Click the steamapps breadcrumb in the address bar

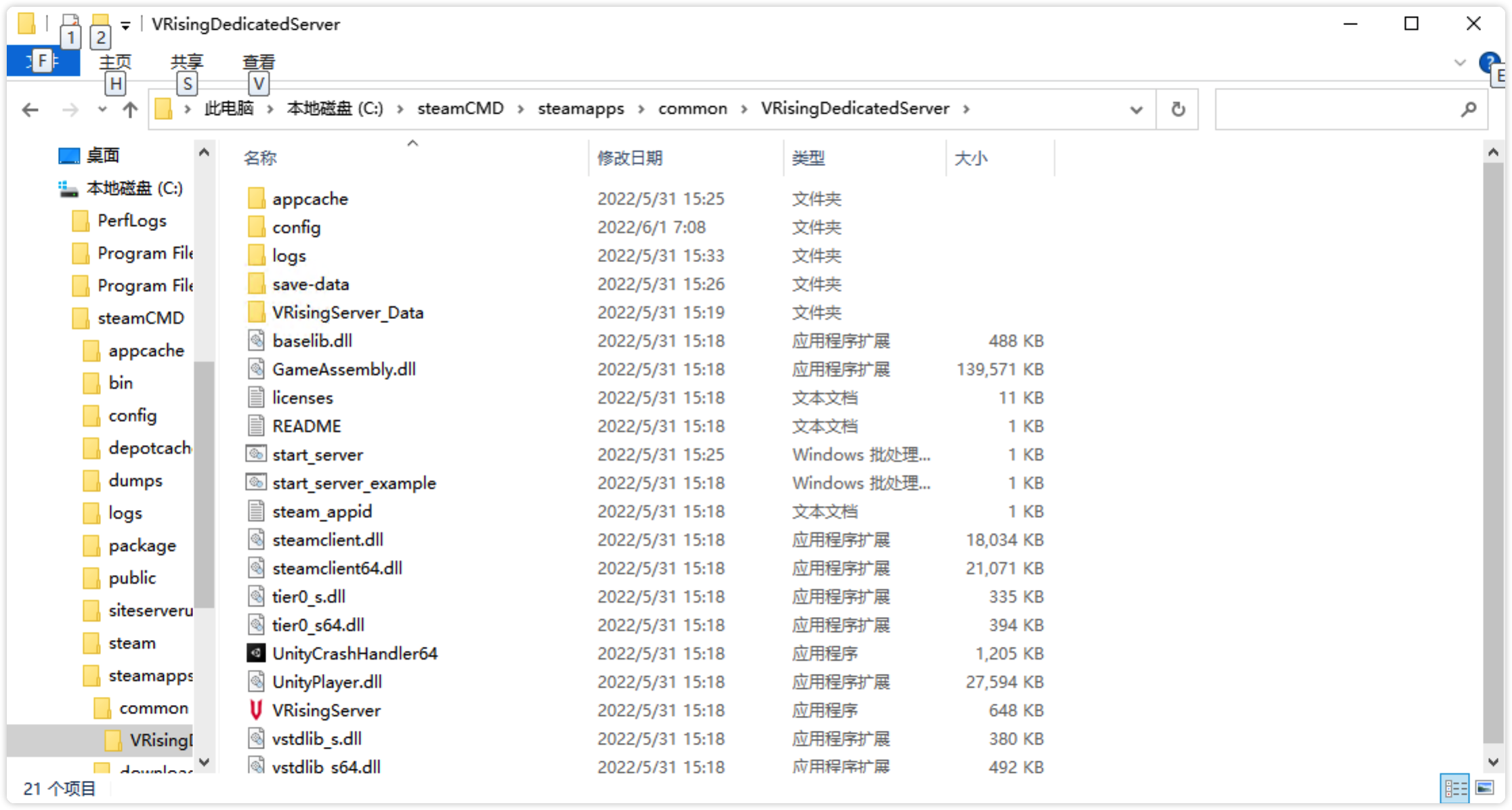pos(581,108)
